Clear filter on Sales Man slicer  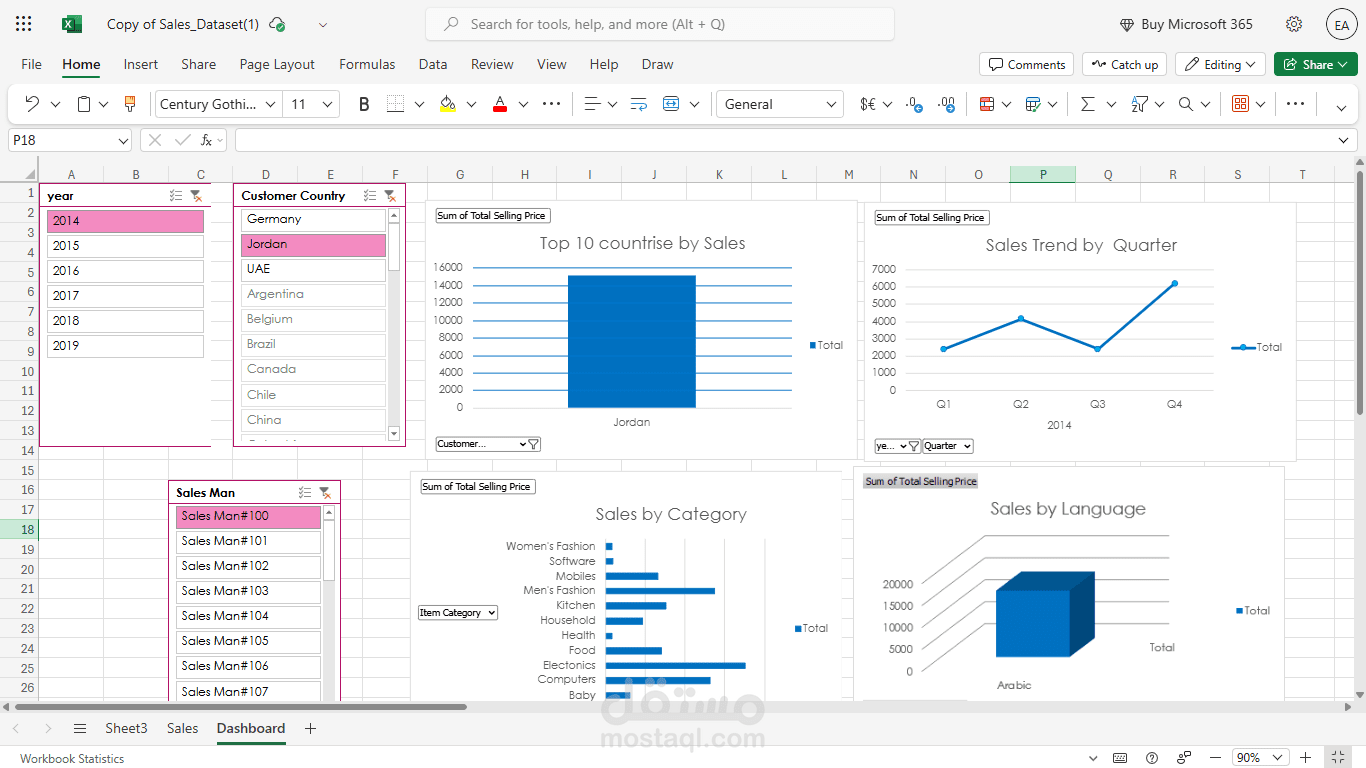(x=324, y=492)
